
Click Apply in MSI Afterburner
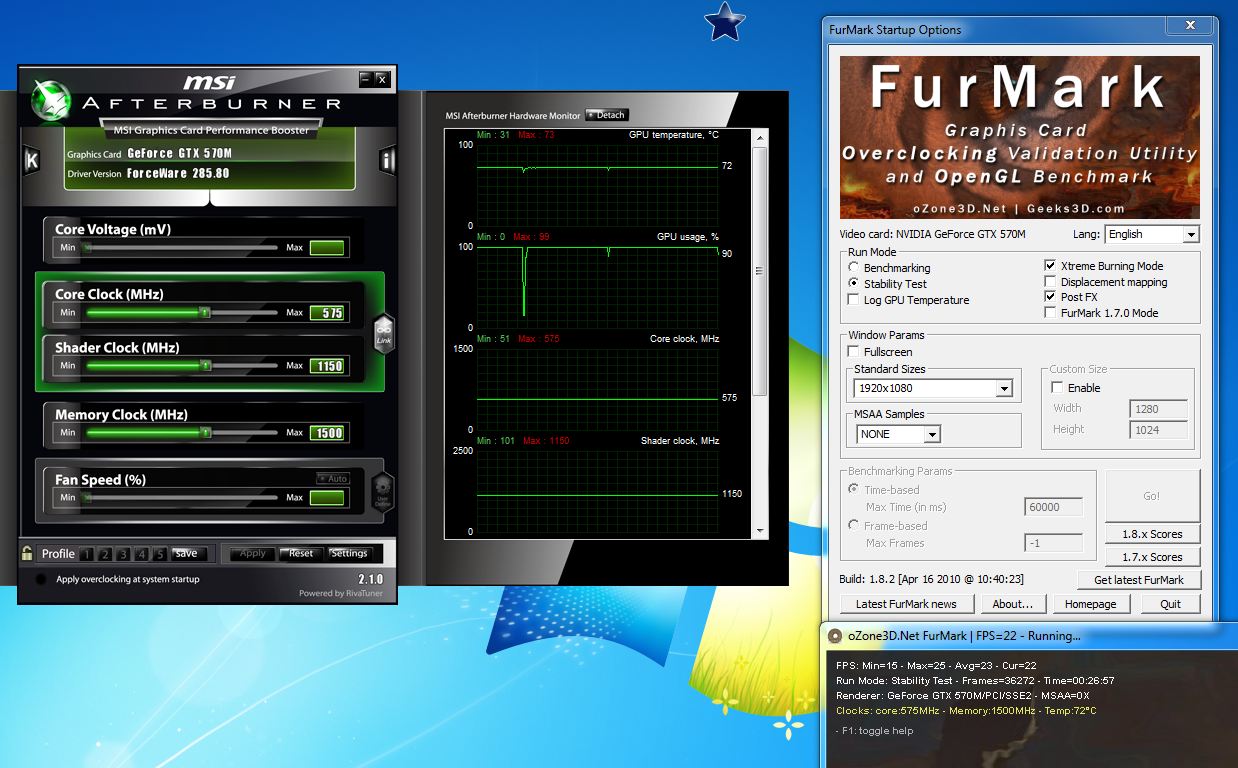(253, 554)
